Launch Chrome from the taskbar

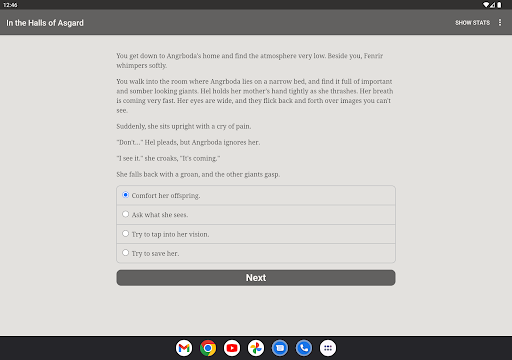(208, 348)
